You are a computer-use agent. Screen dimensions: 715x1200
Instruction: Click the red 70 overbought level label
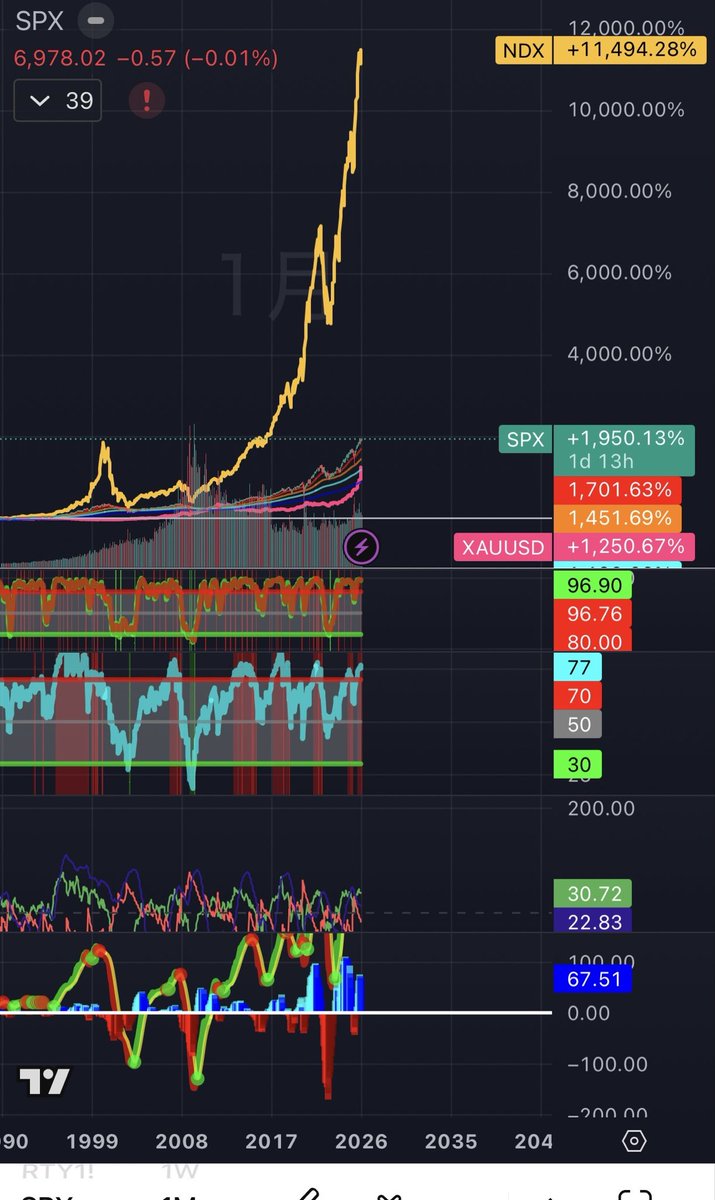579,695
